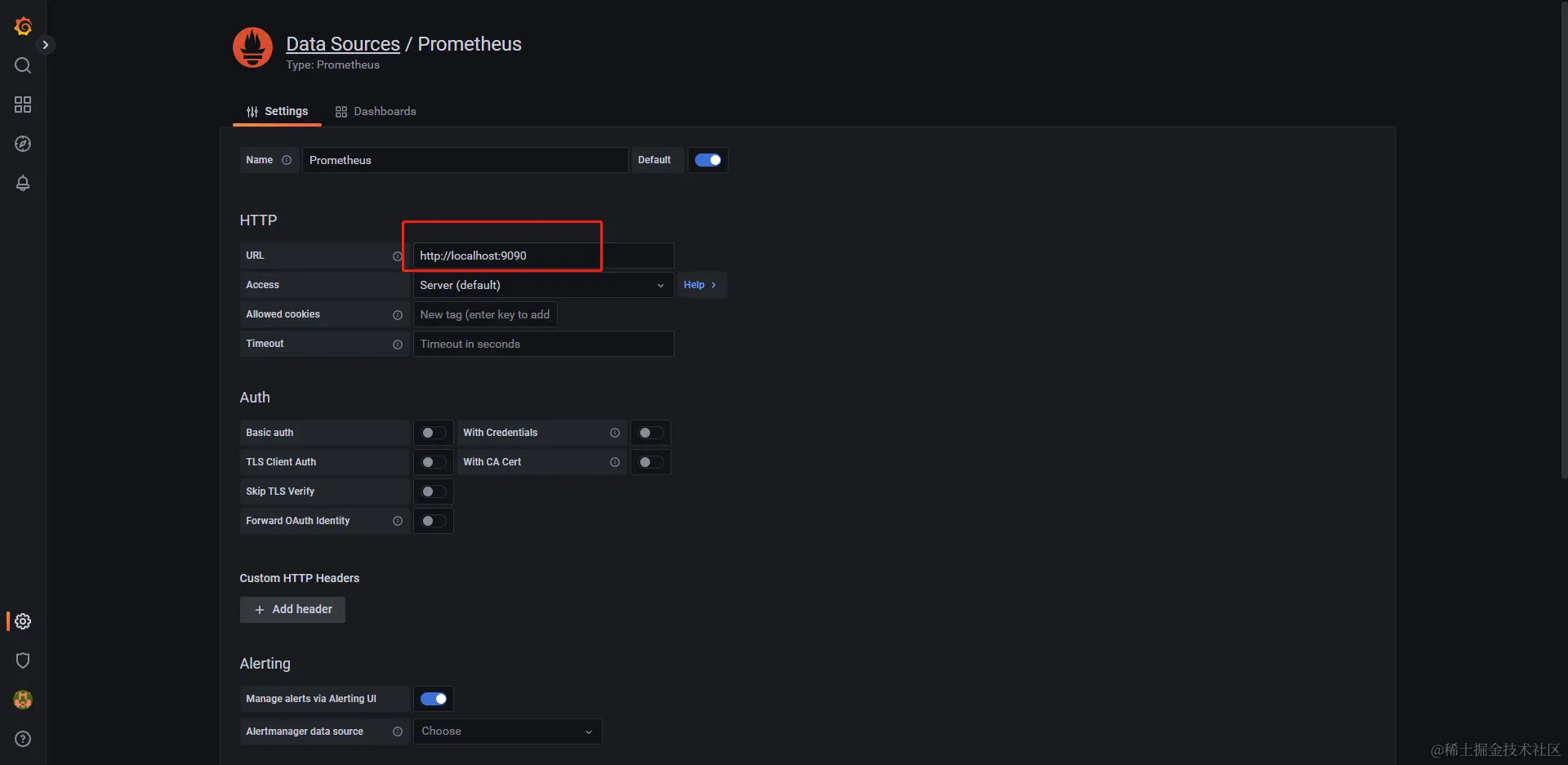Open the Access Server (default) dropdown
This screenshot has width=1568, height=765.
543,285
